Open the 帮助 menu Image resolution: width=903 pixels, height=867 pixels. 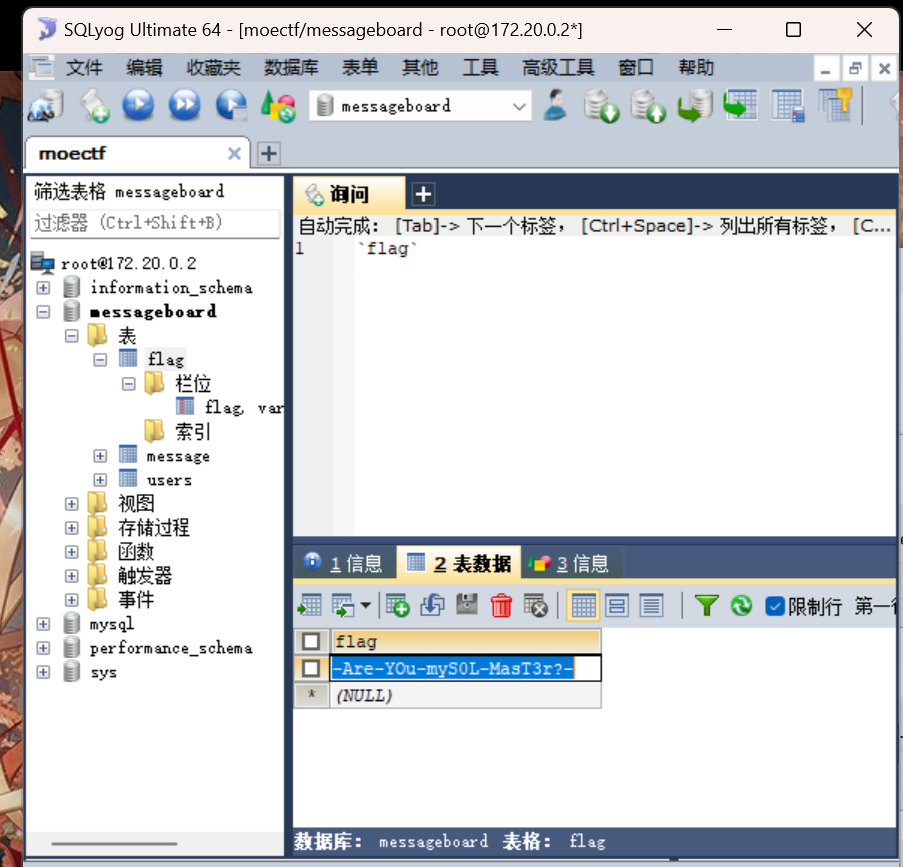[x=696, y=68]
